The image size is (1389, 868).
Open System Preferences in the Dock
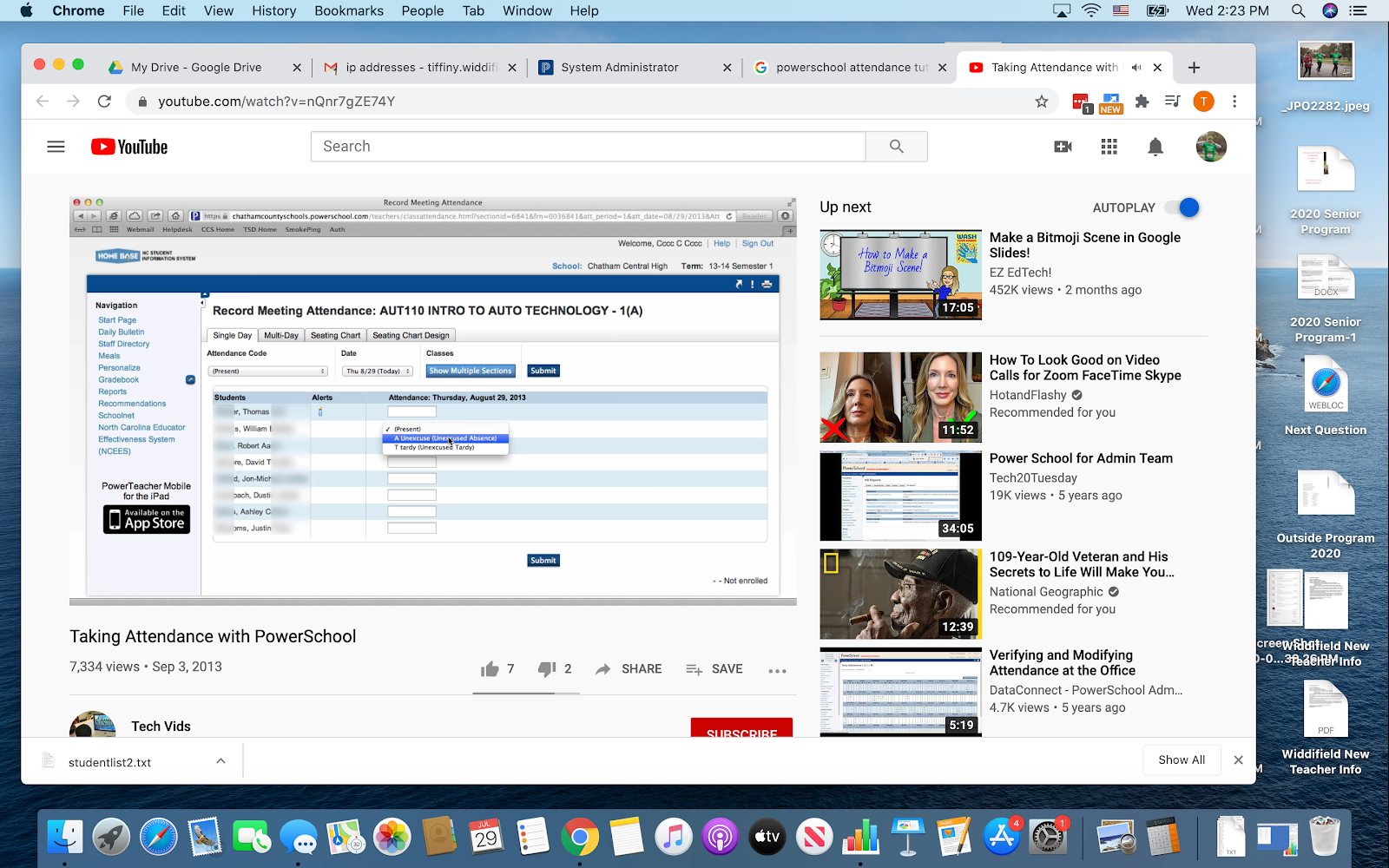[1047, 837]
